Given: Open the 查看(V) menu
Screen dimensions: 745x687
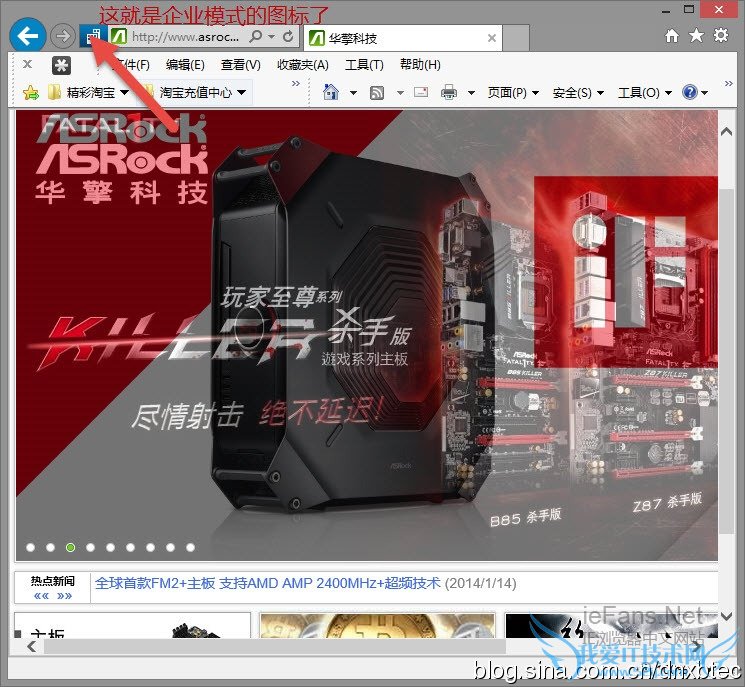Looking at the screenshot, I should (241, 65).
